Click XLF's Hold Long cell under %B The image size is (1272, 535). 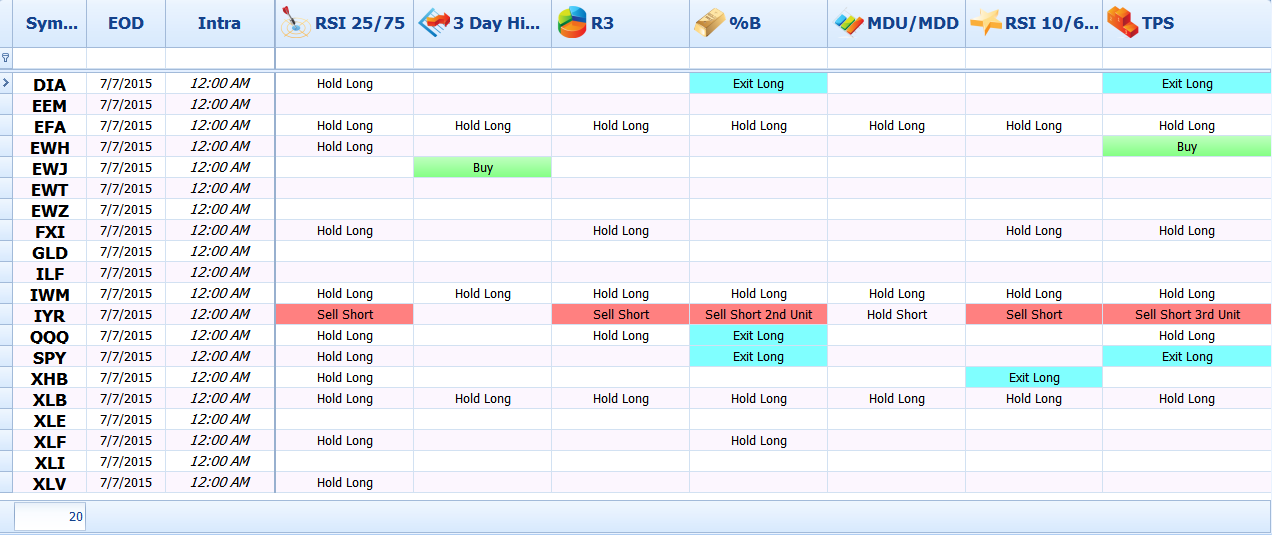click(758, 441)
